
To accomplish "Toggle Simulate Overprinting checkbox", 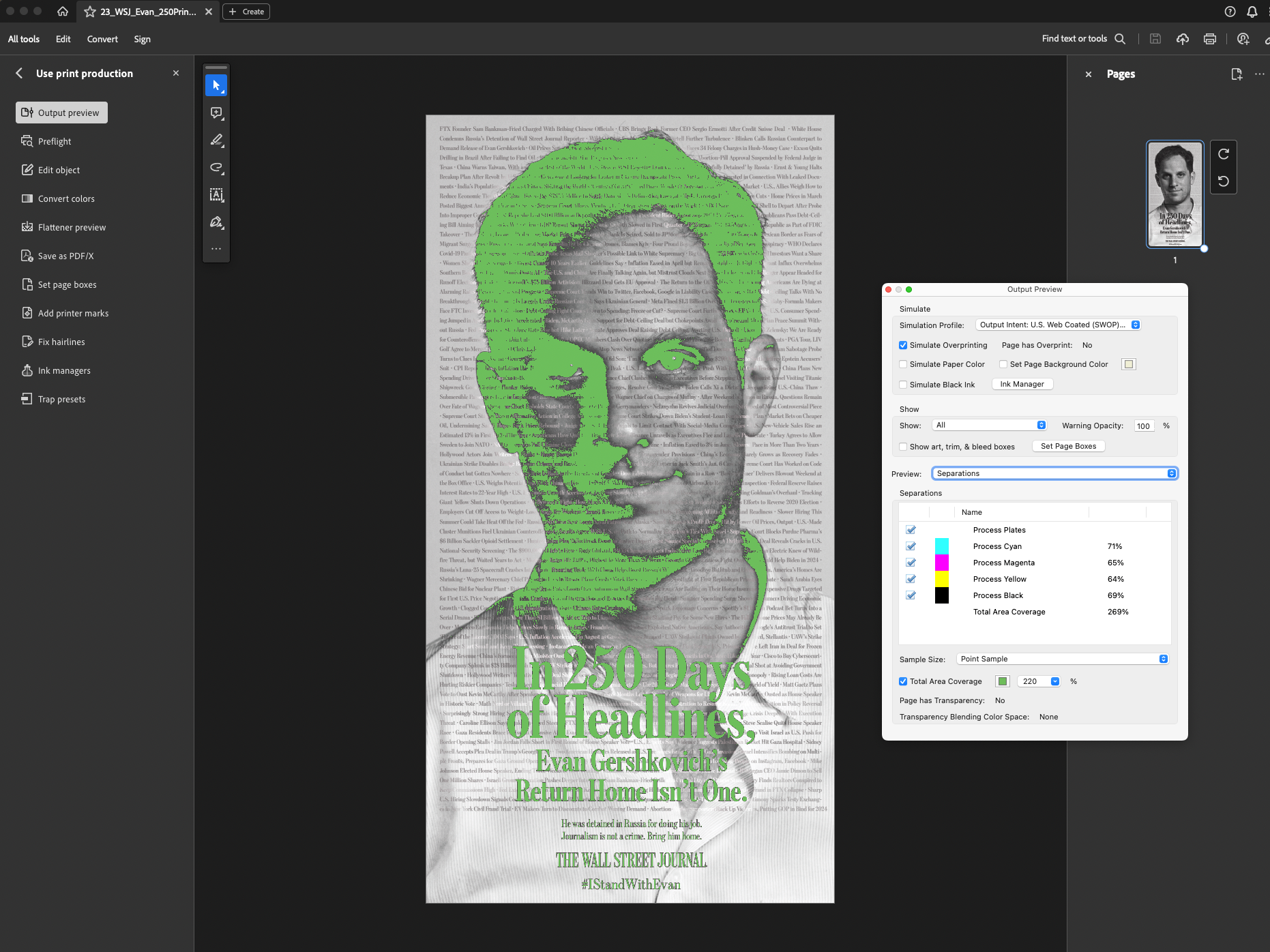I will 903,345.
